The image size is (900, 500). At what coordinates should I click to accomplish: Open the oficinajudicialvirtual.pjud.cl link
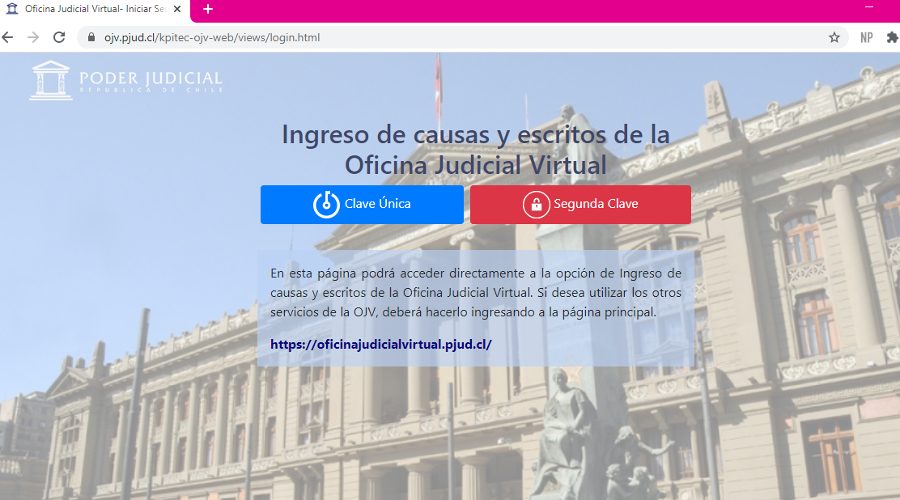[x=381, y=344]
